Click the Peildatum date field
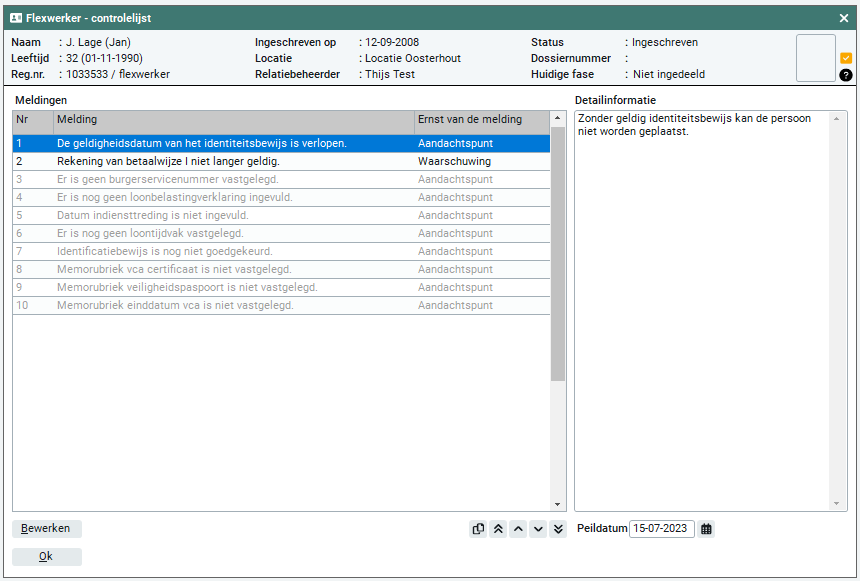Image resolution: width=860 pixels, height=581 pixels. [661, 529]
